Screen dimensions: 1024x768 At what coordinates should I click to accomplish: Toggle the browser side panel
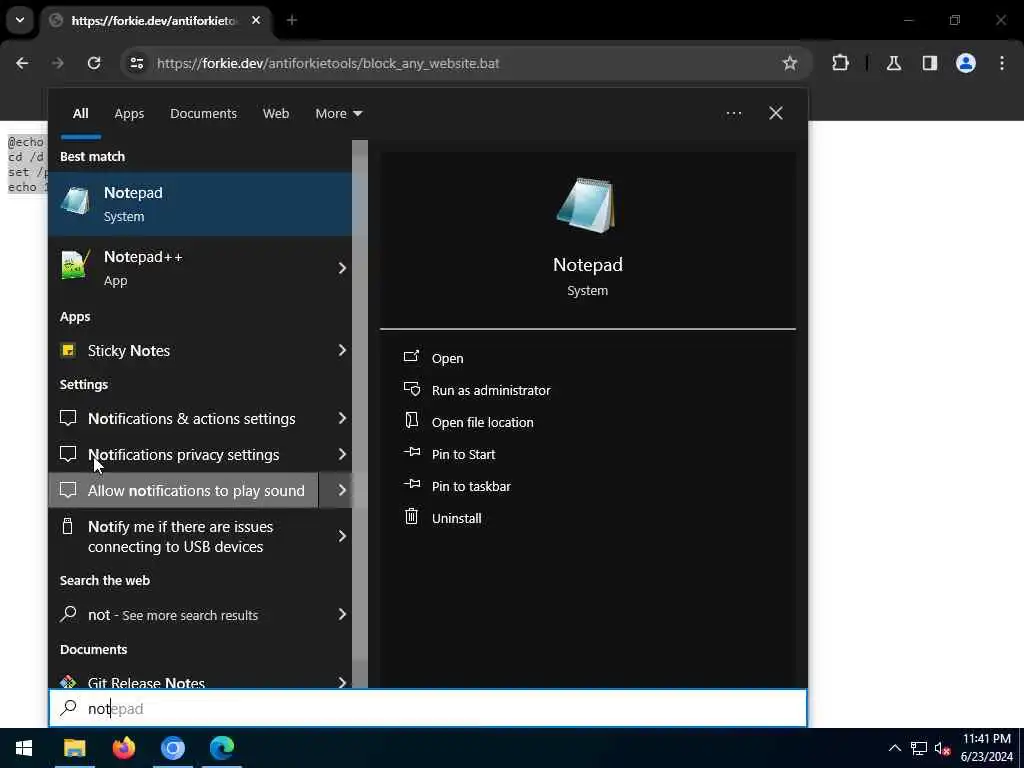tap(930, 63)
